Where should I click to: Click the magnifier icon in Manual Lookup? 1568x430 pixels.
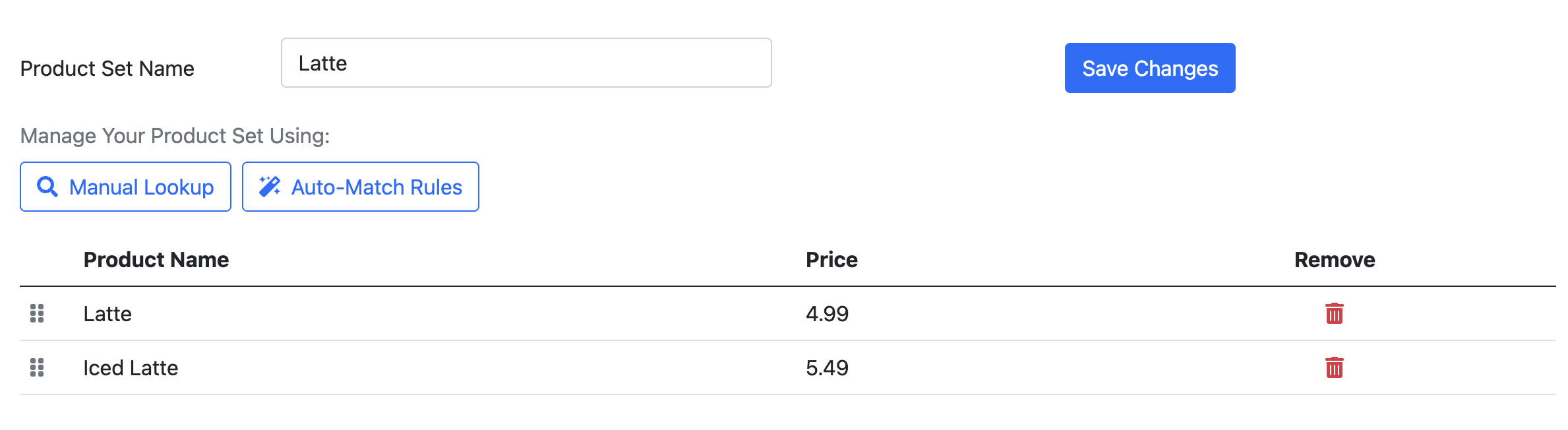(47, 187)
